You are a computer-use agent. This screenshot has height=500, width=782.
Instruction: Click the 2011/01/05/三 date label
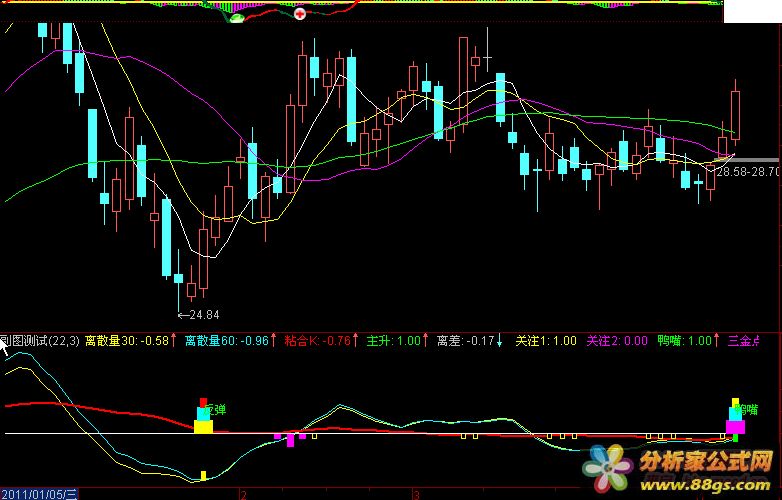(x=39, y=495)
